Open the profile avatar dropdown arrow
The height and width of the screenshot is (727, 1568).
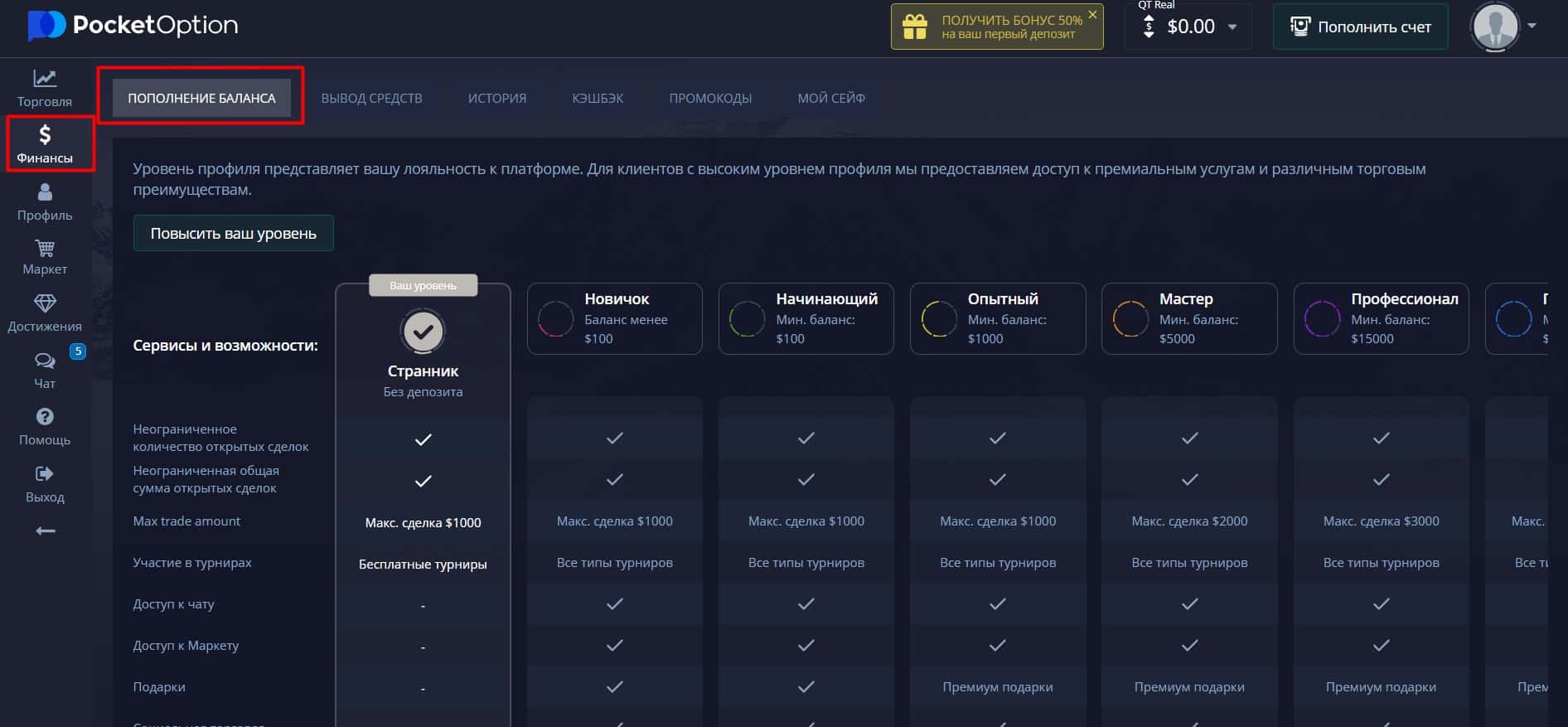(x=1532, y=26)
